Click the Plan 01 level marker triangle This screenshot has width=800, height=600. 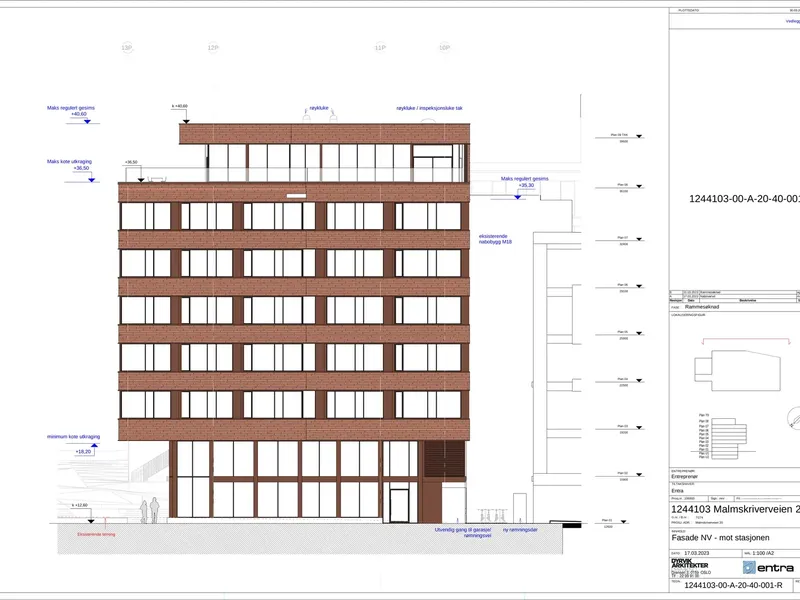pyautogui.click(x=623, y=522)
